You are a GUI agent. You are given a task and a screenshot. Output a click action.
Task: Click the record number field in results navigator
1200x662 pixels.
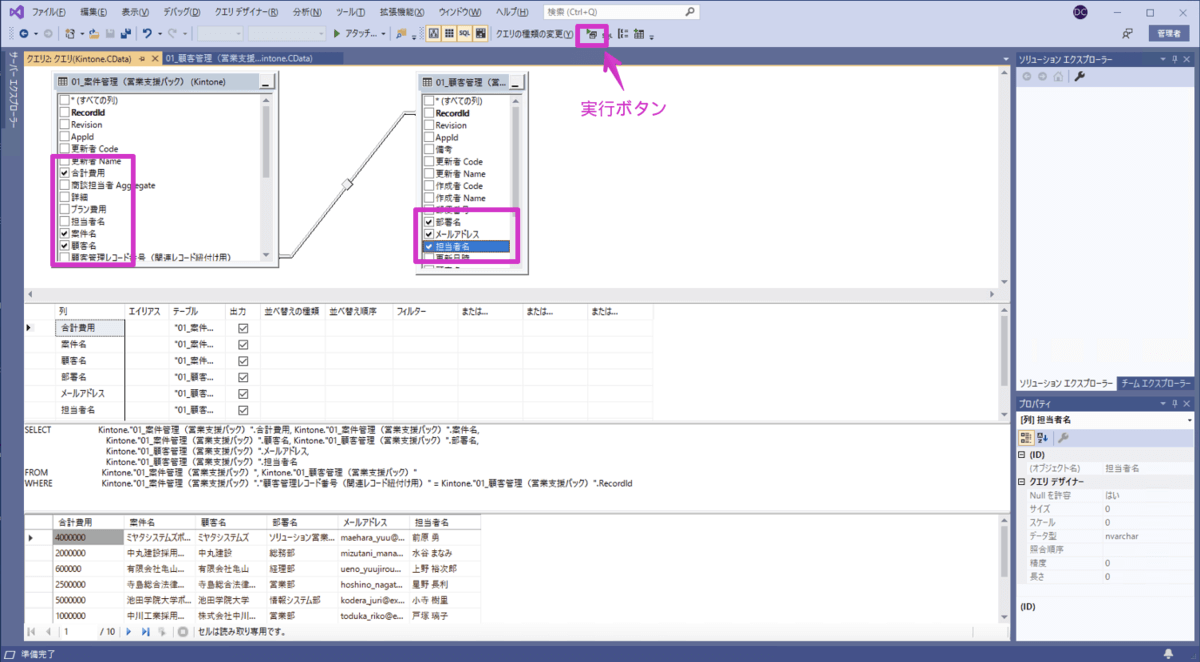click(78, 632)
